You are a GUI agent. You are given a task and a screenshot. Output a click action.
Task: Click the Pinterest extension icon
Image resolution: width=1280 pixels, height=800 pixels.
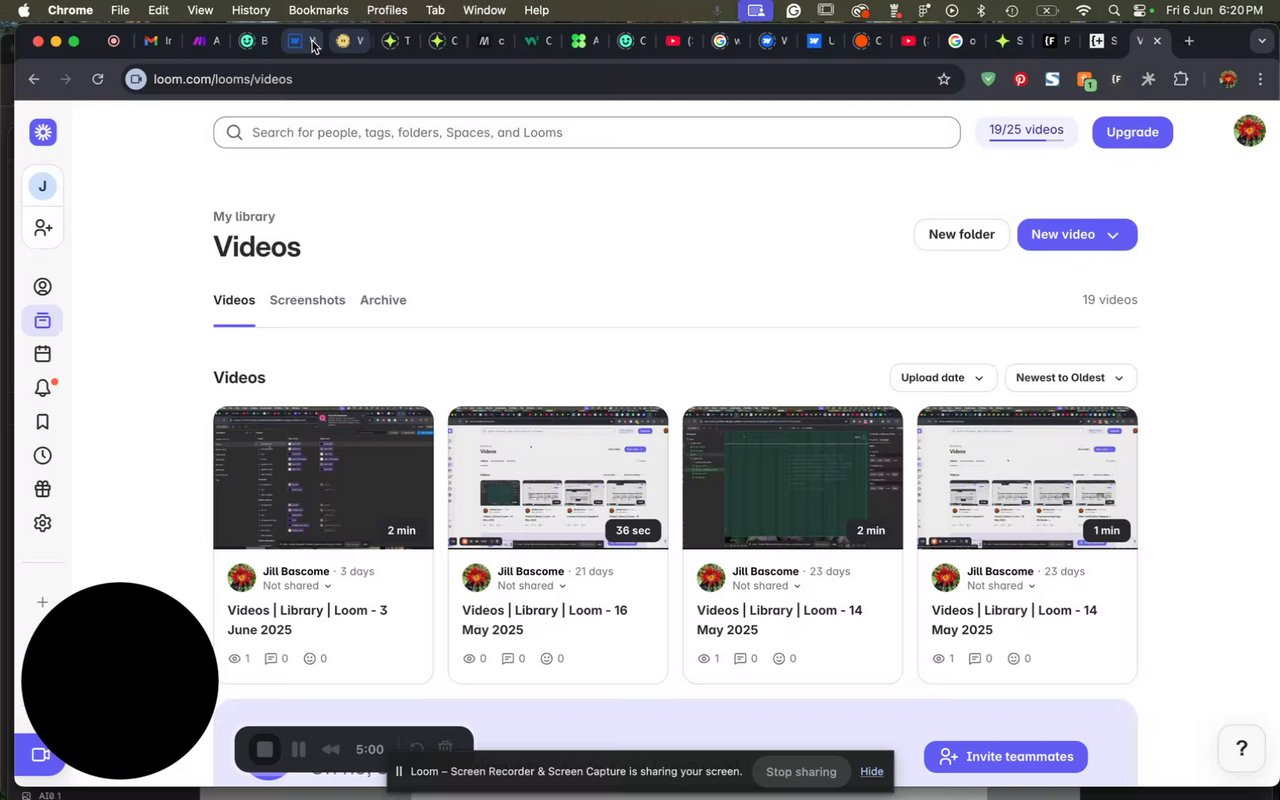(1021, 79)
